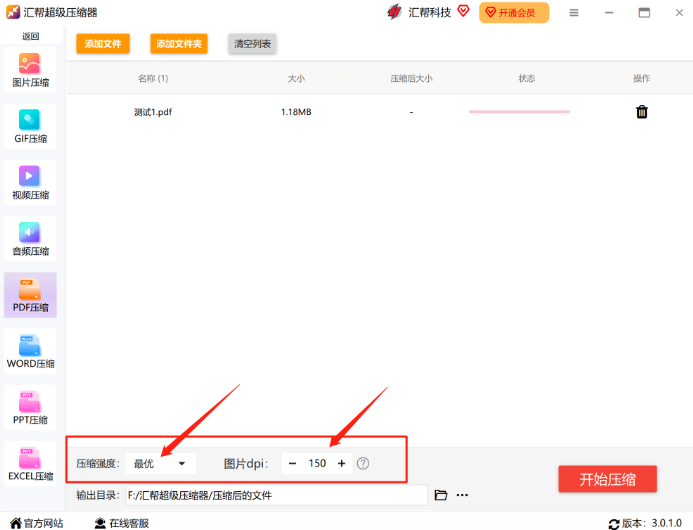Click the red heart diamond icon
The image size is (693, 530).
(x=463, y=11)
